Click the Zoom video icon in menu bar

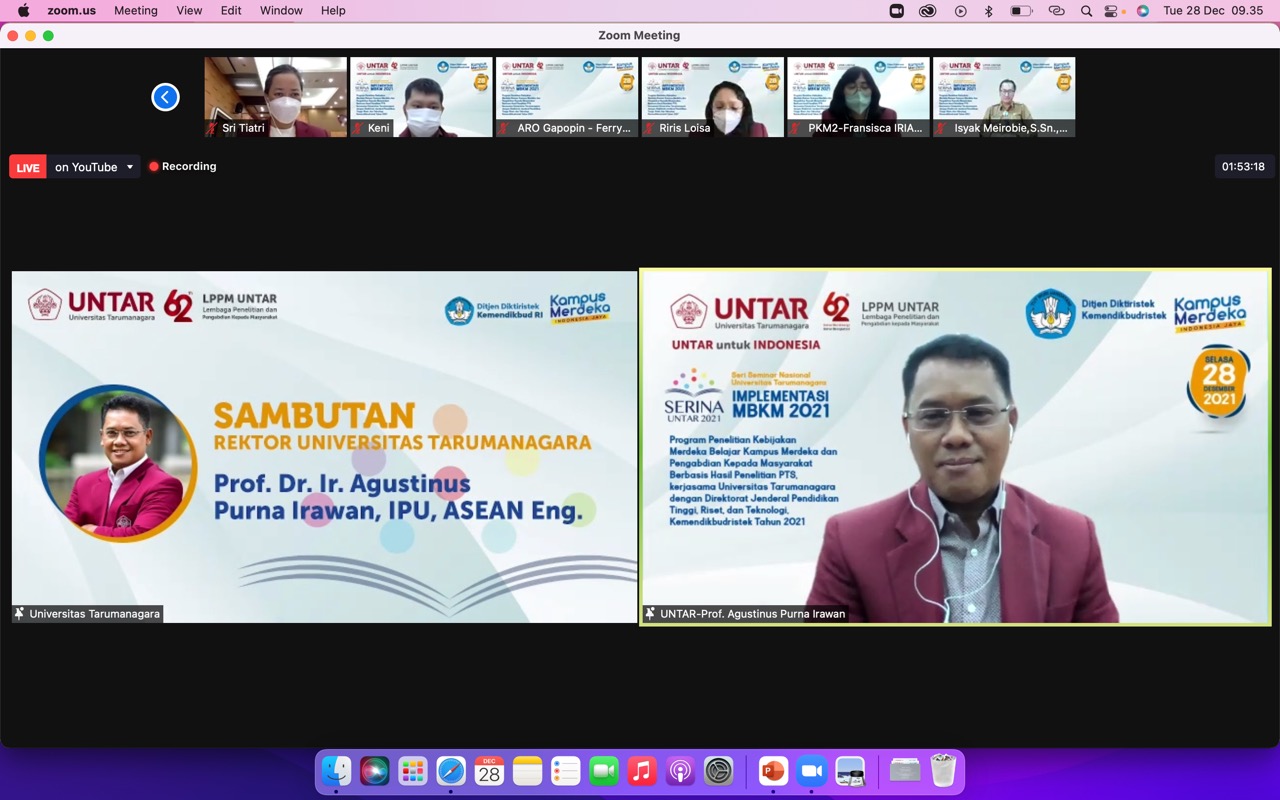pos(896,10)
